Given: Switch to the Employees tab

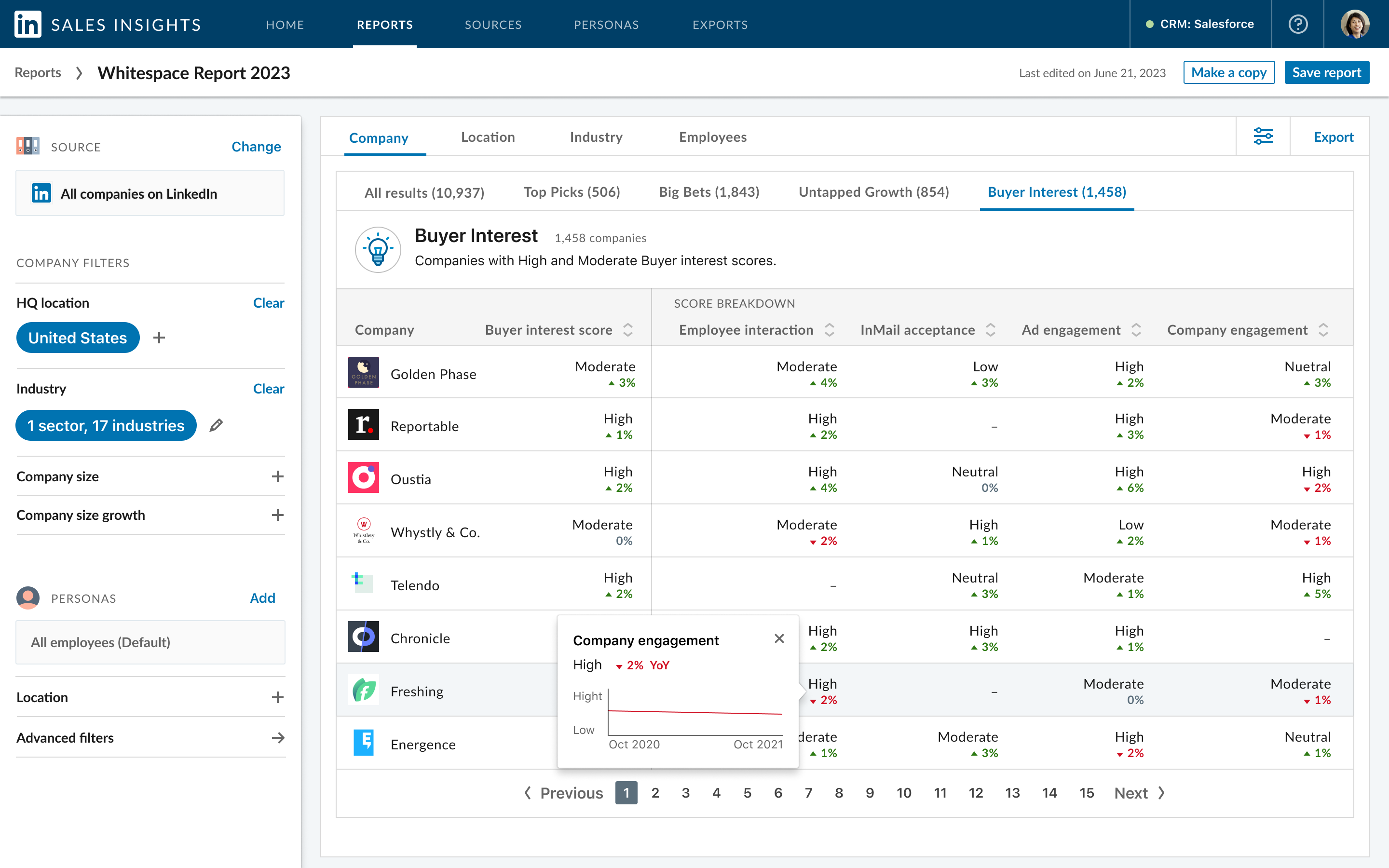Looking at the screenshot, I should pos(712,137).
